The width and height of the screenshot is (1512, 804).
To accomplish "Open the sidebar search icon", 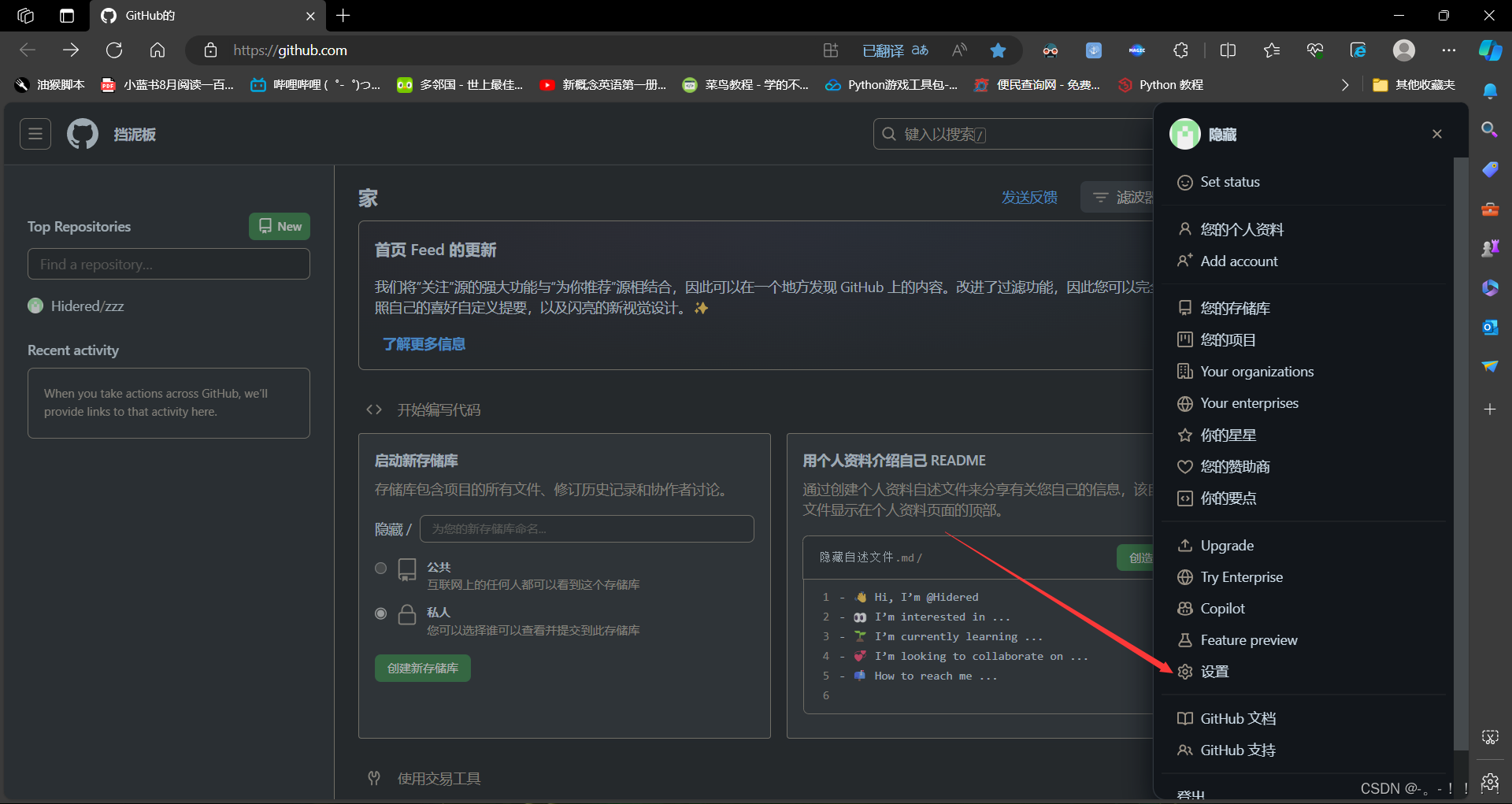I will (x=1490, y=129).
